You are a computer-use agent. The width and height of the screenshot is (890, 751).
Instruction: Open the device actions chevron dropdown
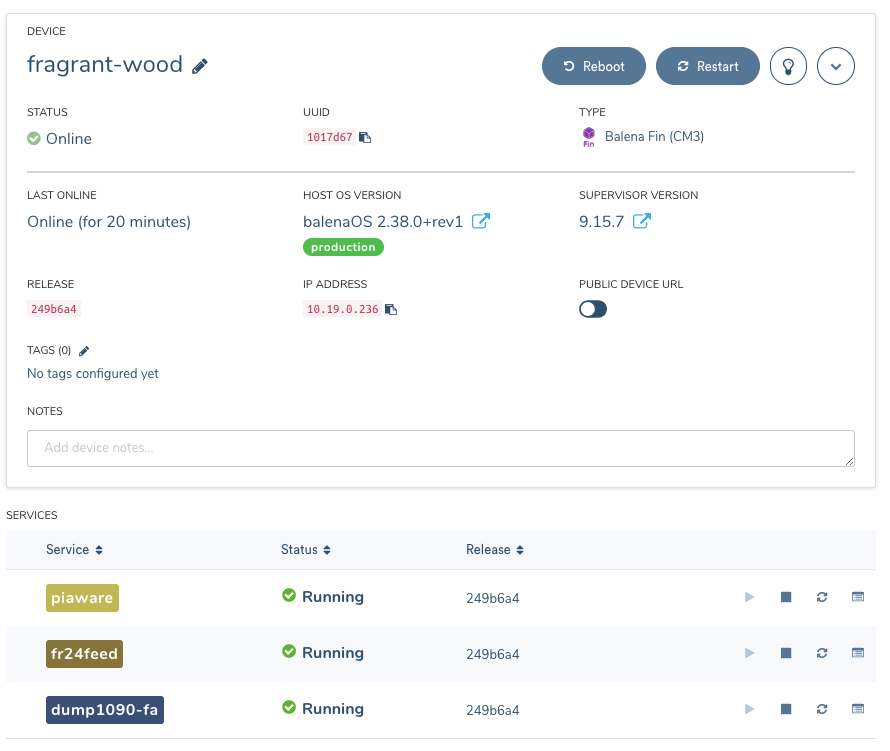point(836,66)
